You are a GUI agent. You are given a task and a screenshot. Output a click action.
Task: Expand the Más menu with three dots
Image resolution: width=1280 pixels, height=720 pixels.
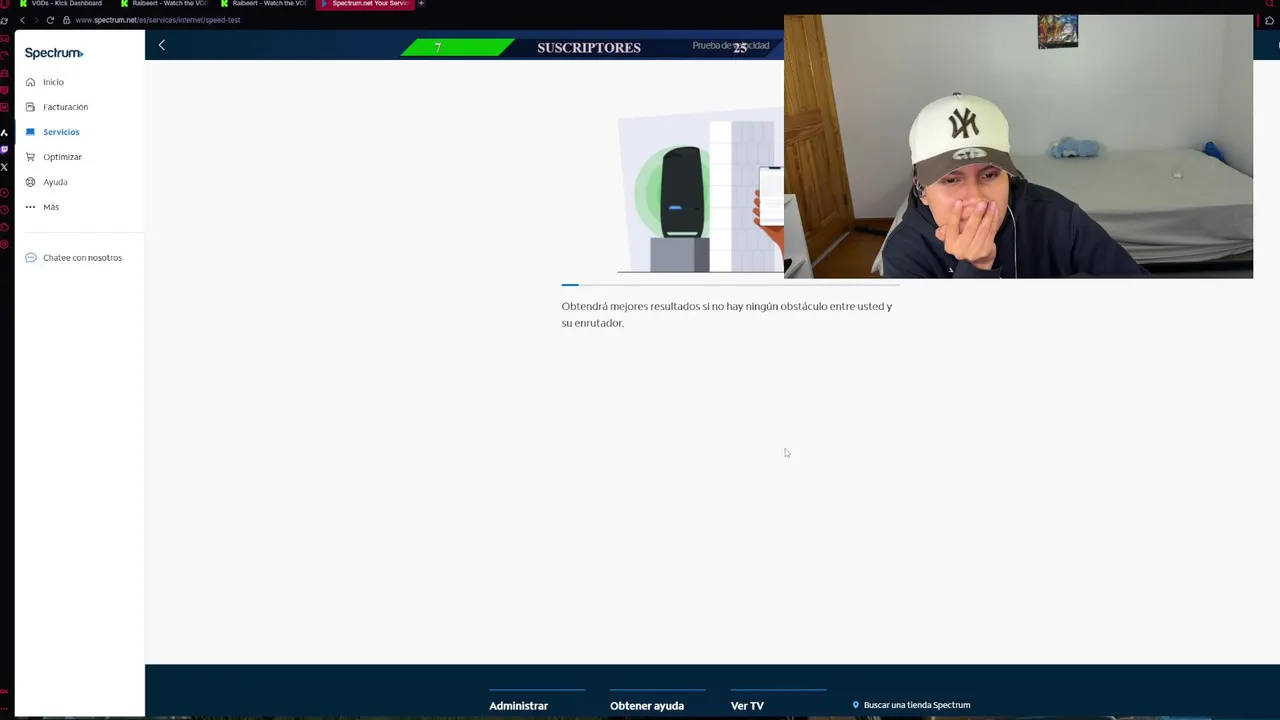(x=42, y=207)
